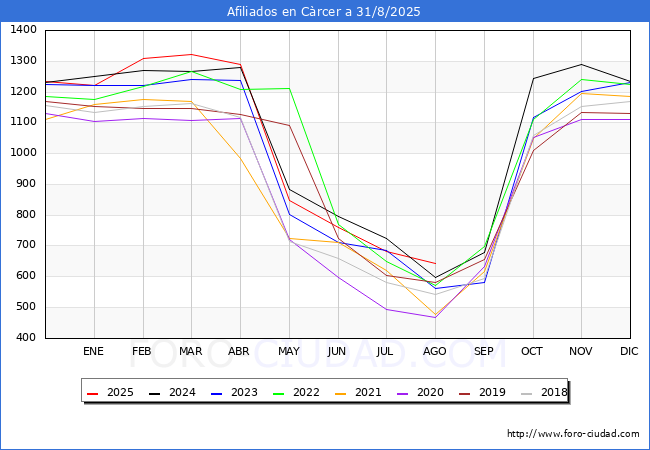Screen dimensions: 650x450
Task: Select the 2020 legend label
Action: 430,392
